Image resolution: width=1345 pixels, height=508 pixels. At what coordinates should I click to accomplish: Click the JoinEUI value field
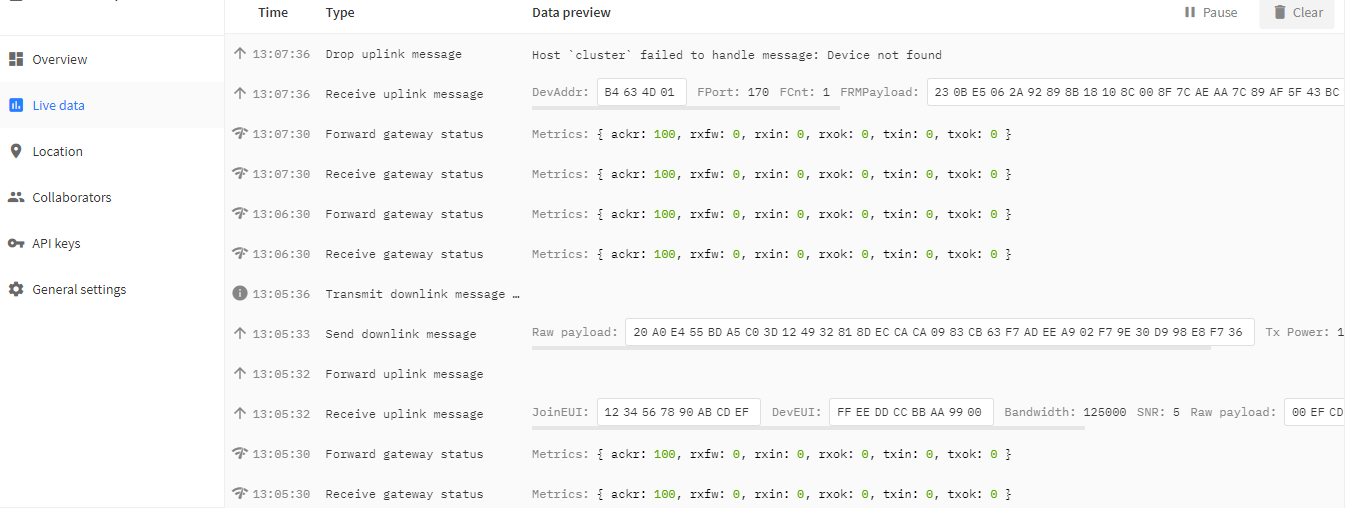679,412
